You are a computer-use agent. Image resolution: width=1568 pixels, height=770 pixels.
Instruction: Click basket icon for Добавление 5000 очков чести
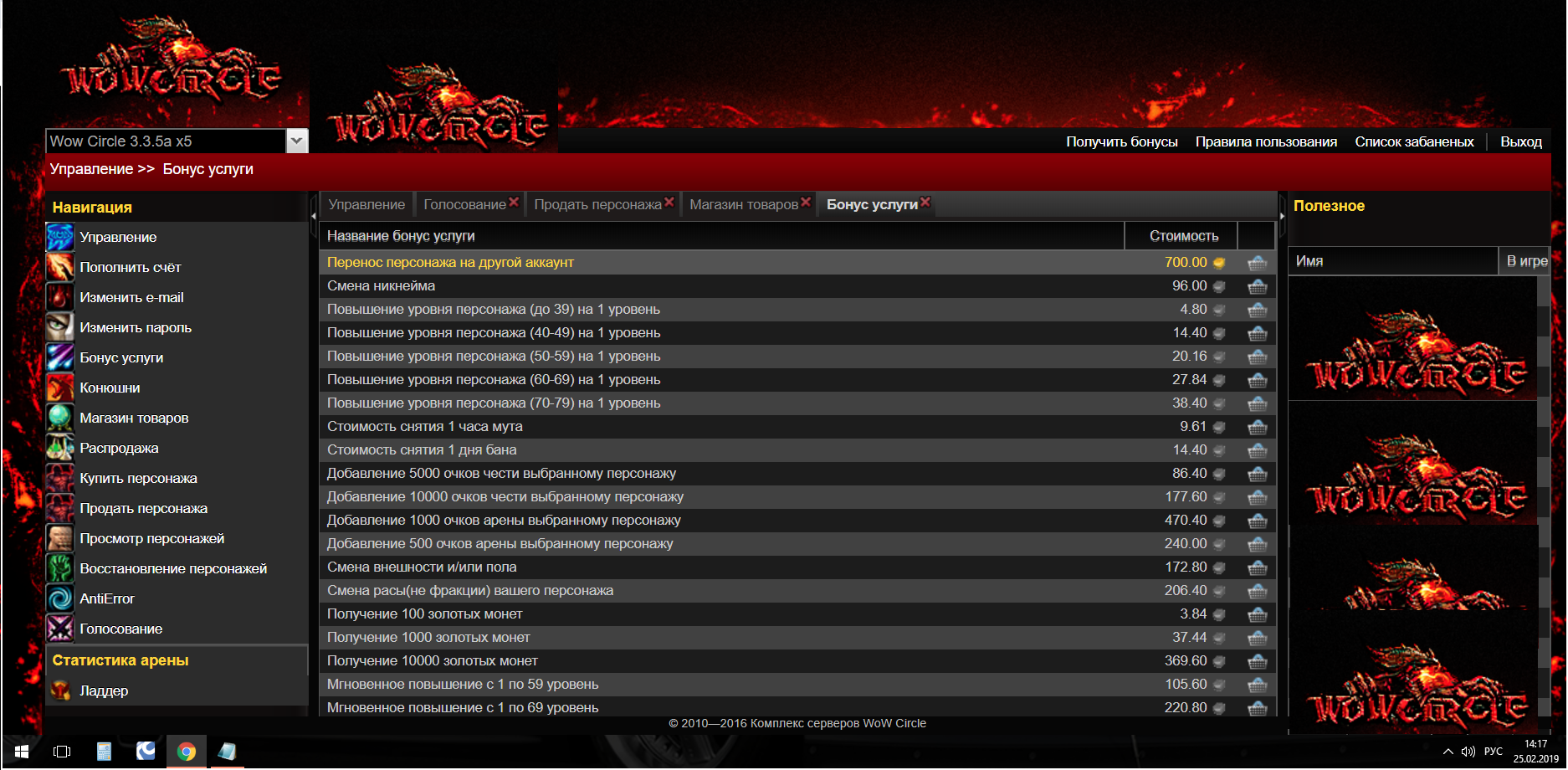pyautogui.click(x=1257, y=474)
